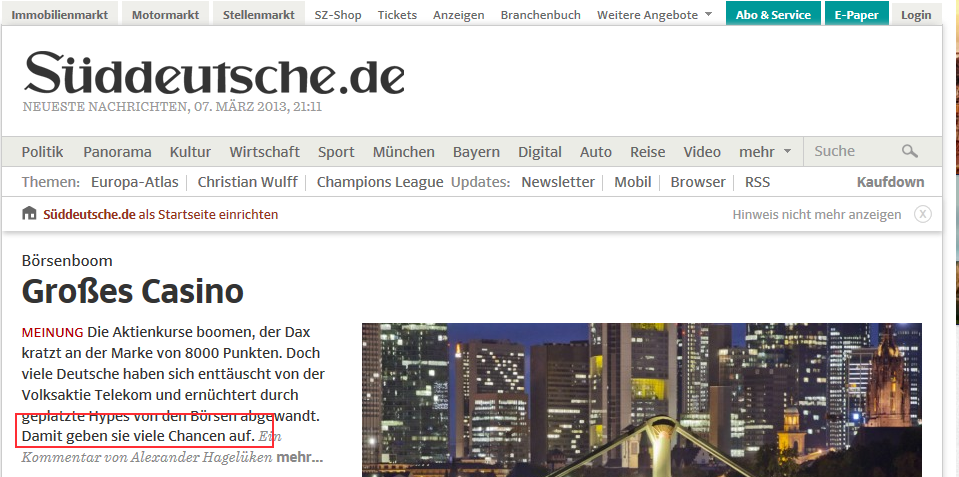Click the Kaufdown link
959x477 pixels.
tap(890, 182)
